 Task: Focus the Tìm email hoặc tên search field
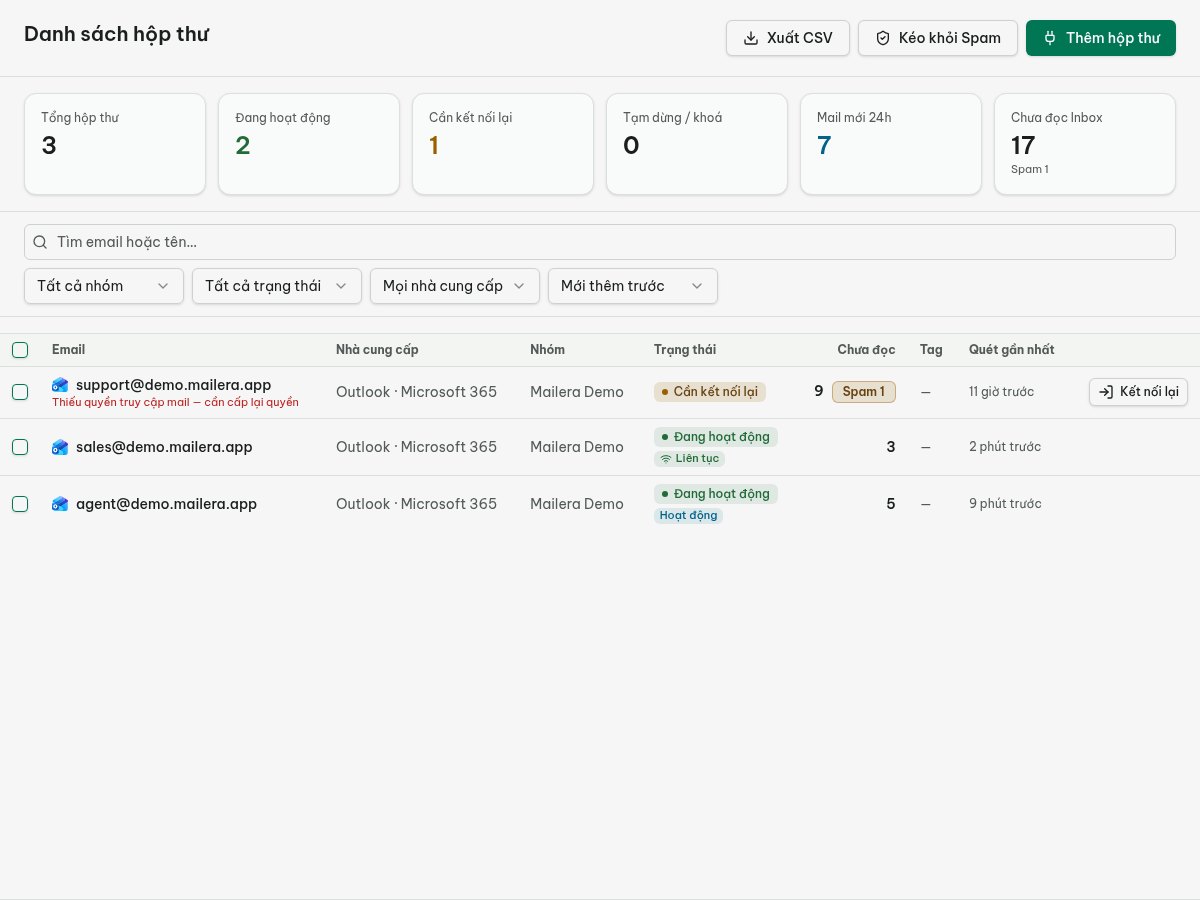tap(600, 242)
